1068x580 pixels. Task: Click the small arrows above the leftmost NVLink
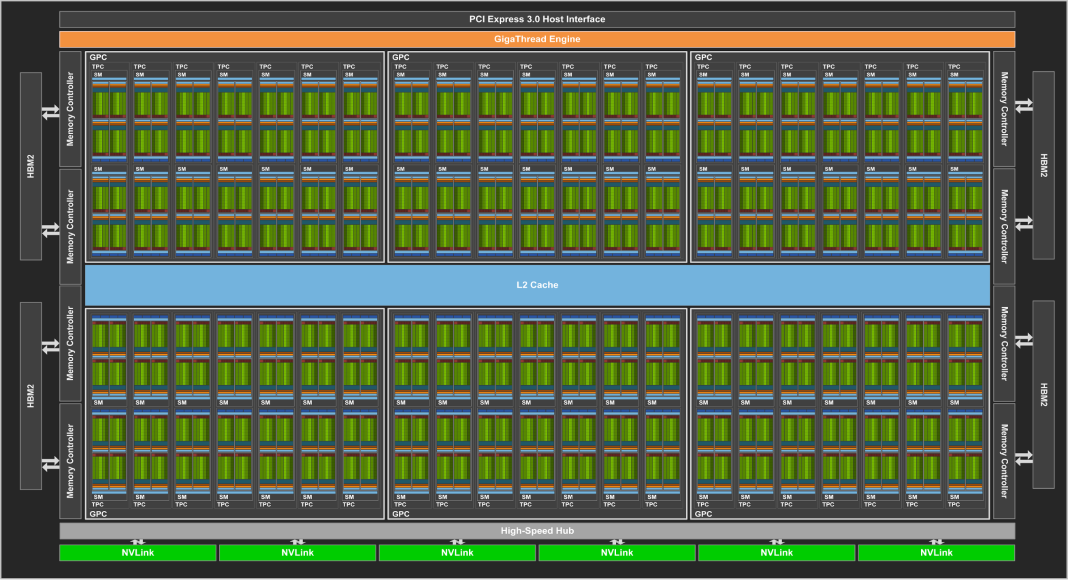[x=138, y=542]
